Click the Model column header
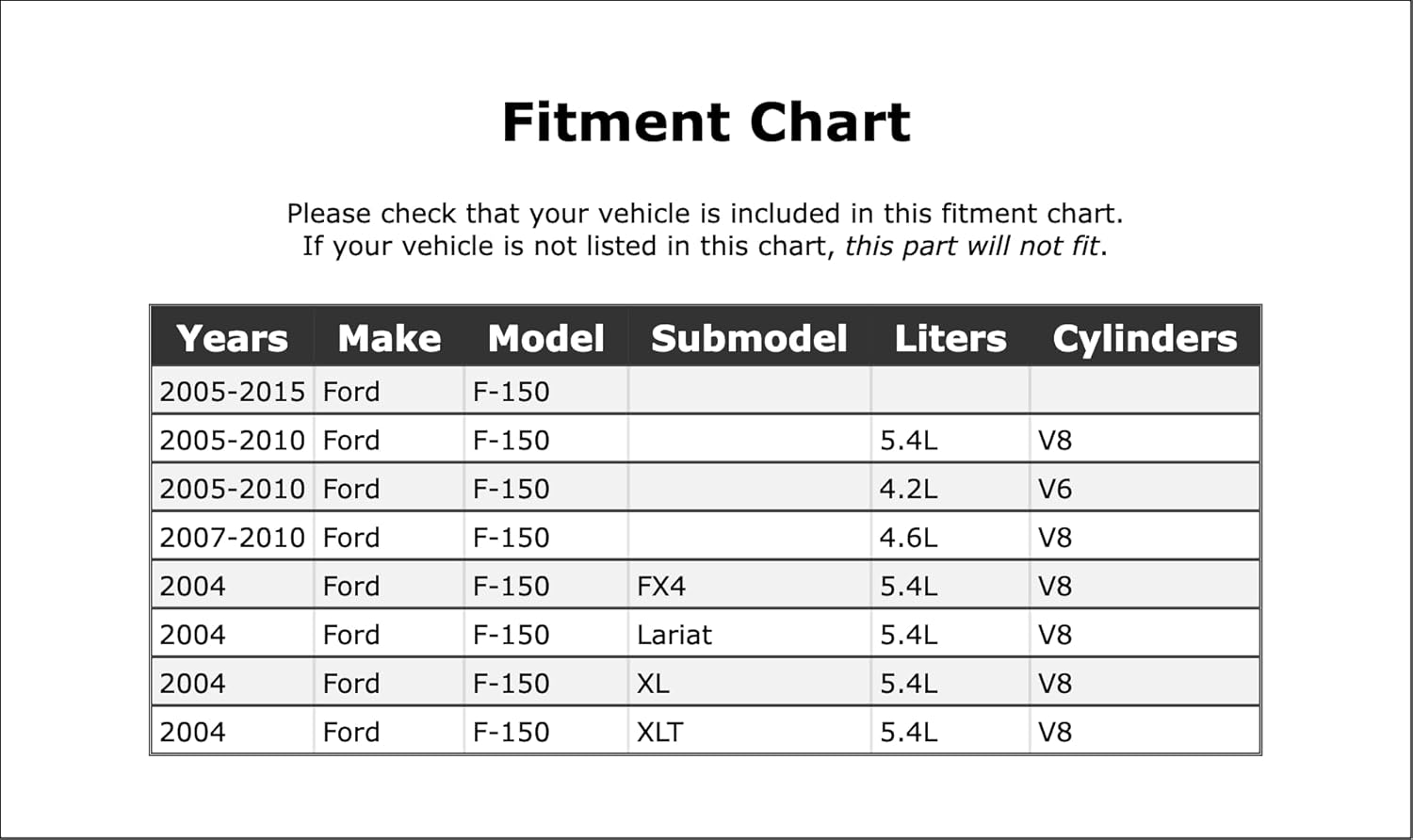Screen dimensions: 1413x840 (x=546, y=338)
